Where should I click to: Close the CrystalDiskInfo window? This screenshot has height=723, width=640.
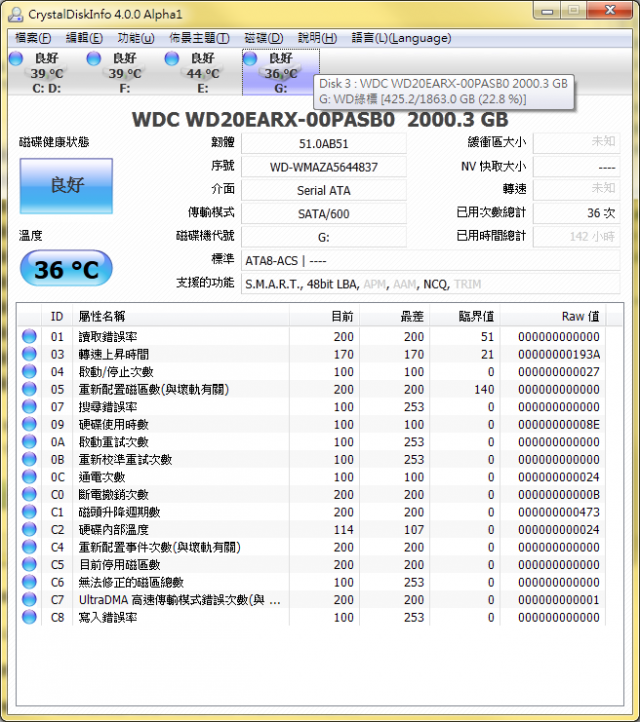tap(610, 11)
